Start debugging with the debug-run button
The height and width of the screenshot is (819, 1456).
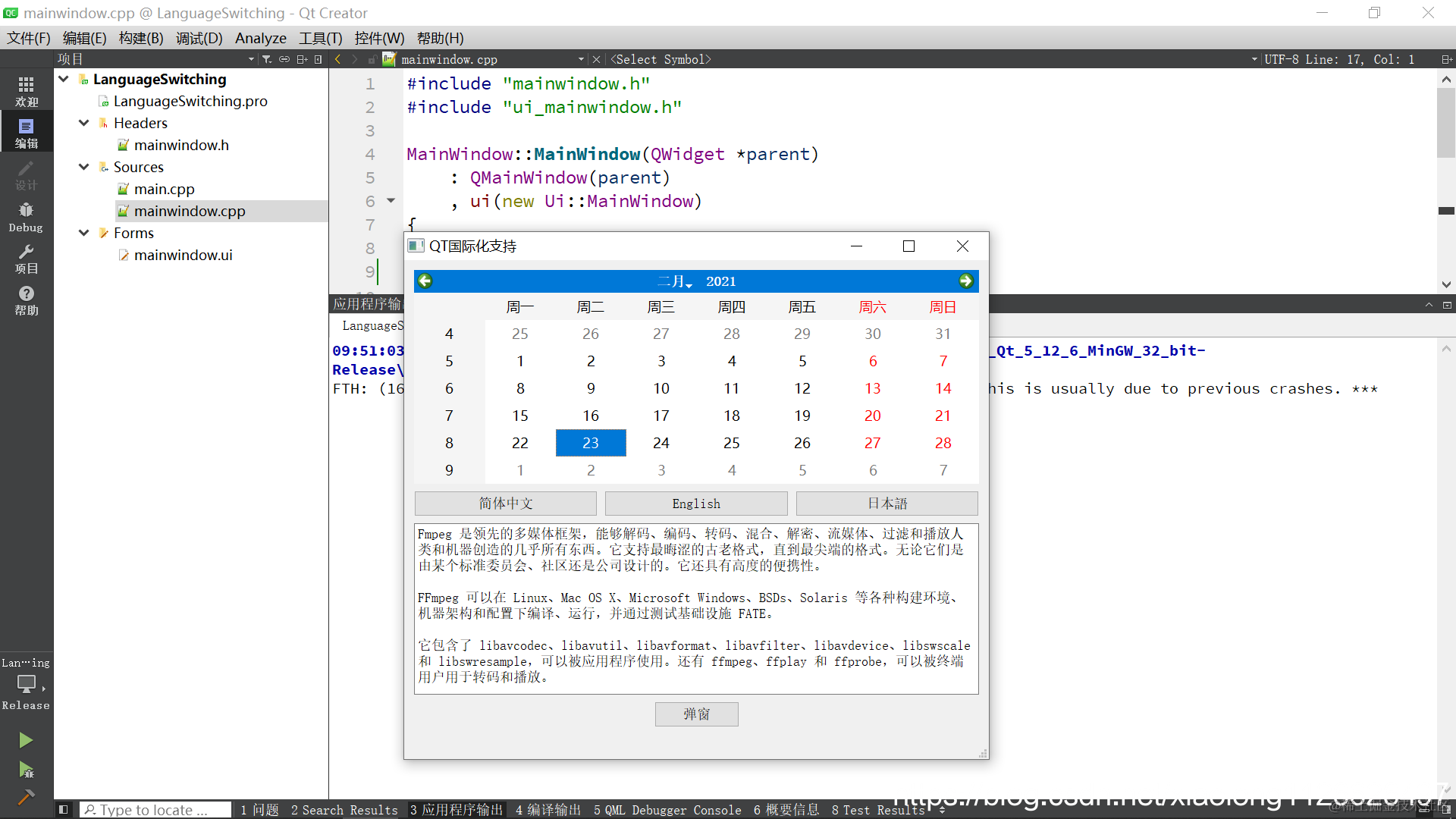click(x=26, y=770)
